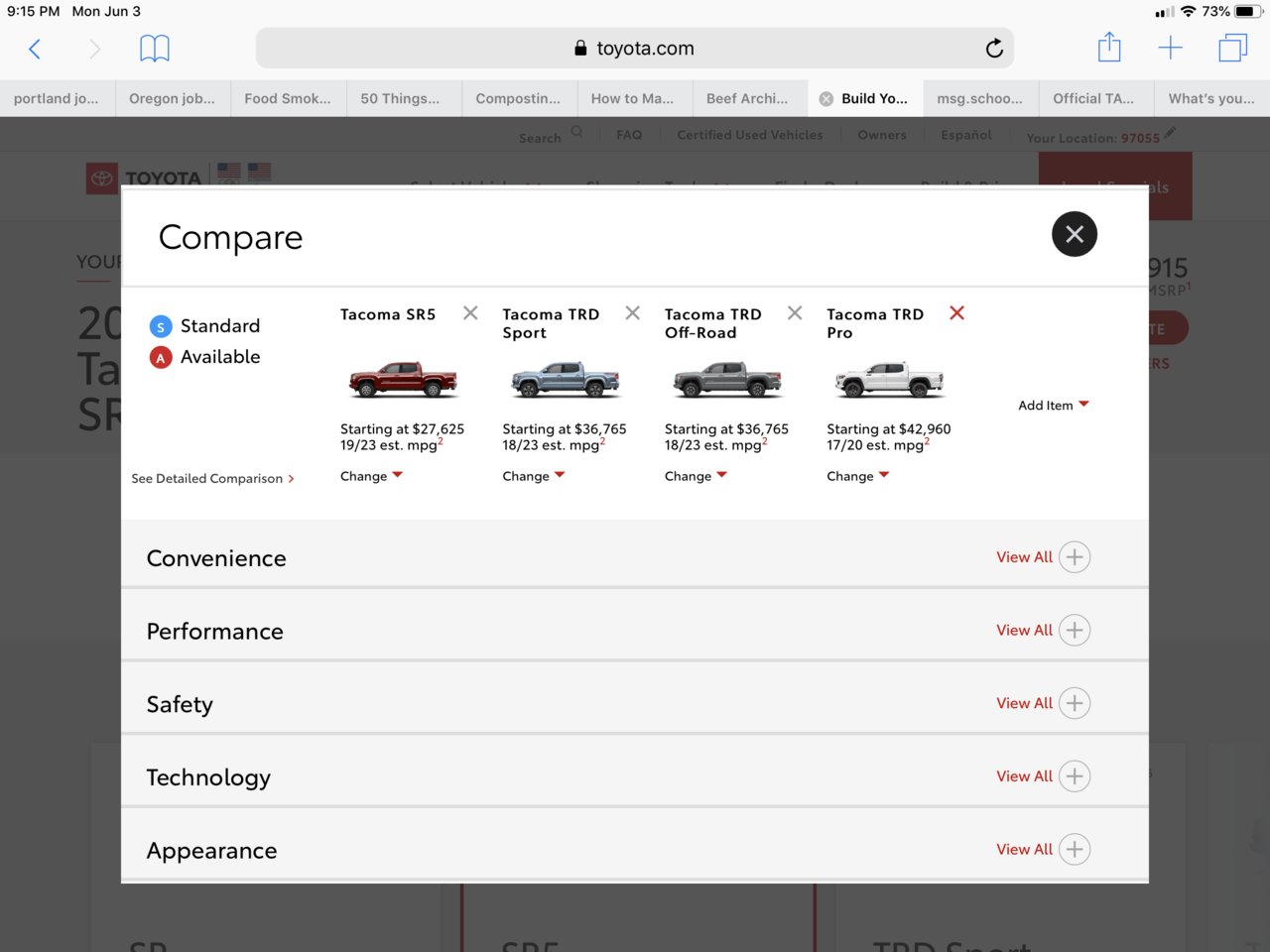Open Change dropdown under Tacoma TRD Pro
1270x952 pixels.
(x=858, y=476)
